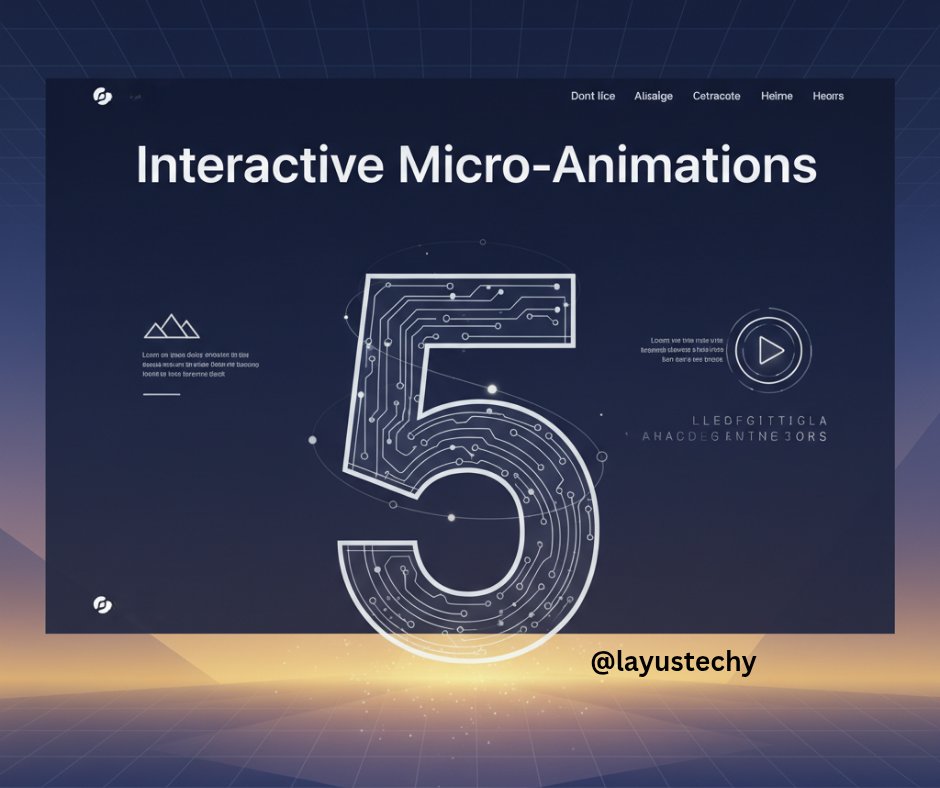Click the paragraph beside the play button
The height and width of the screenshot is (788, 940).
(682, 350)
